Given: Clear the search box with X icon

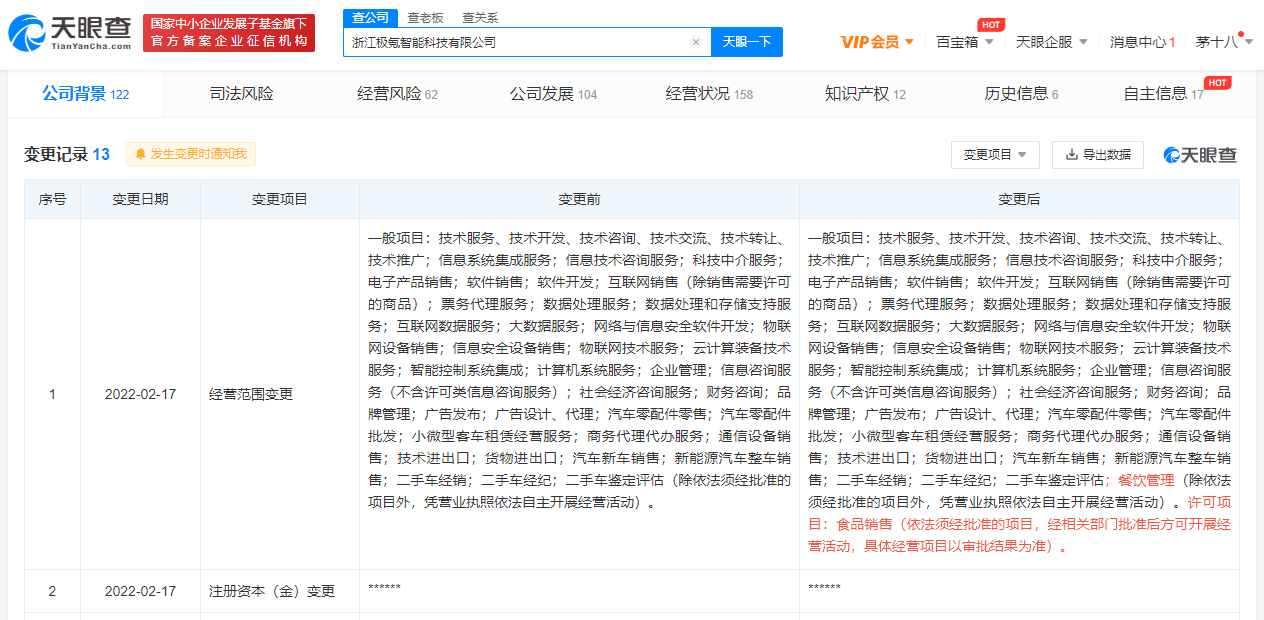Looking at the screenshot, I should [x=696, y=42].
